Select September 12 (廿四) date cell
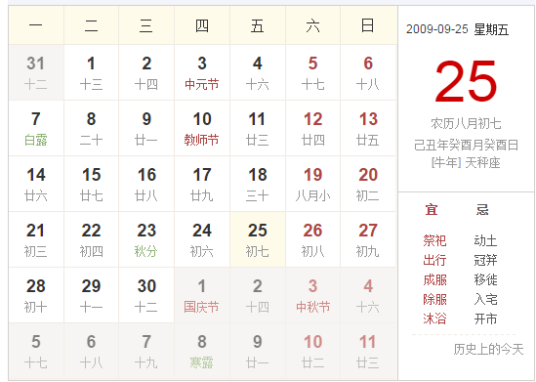The image size is (536, 382). point(313,128)
